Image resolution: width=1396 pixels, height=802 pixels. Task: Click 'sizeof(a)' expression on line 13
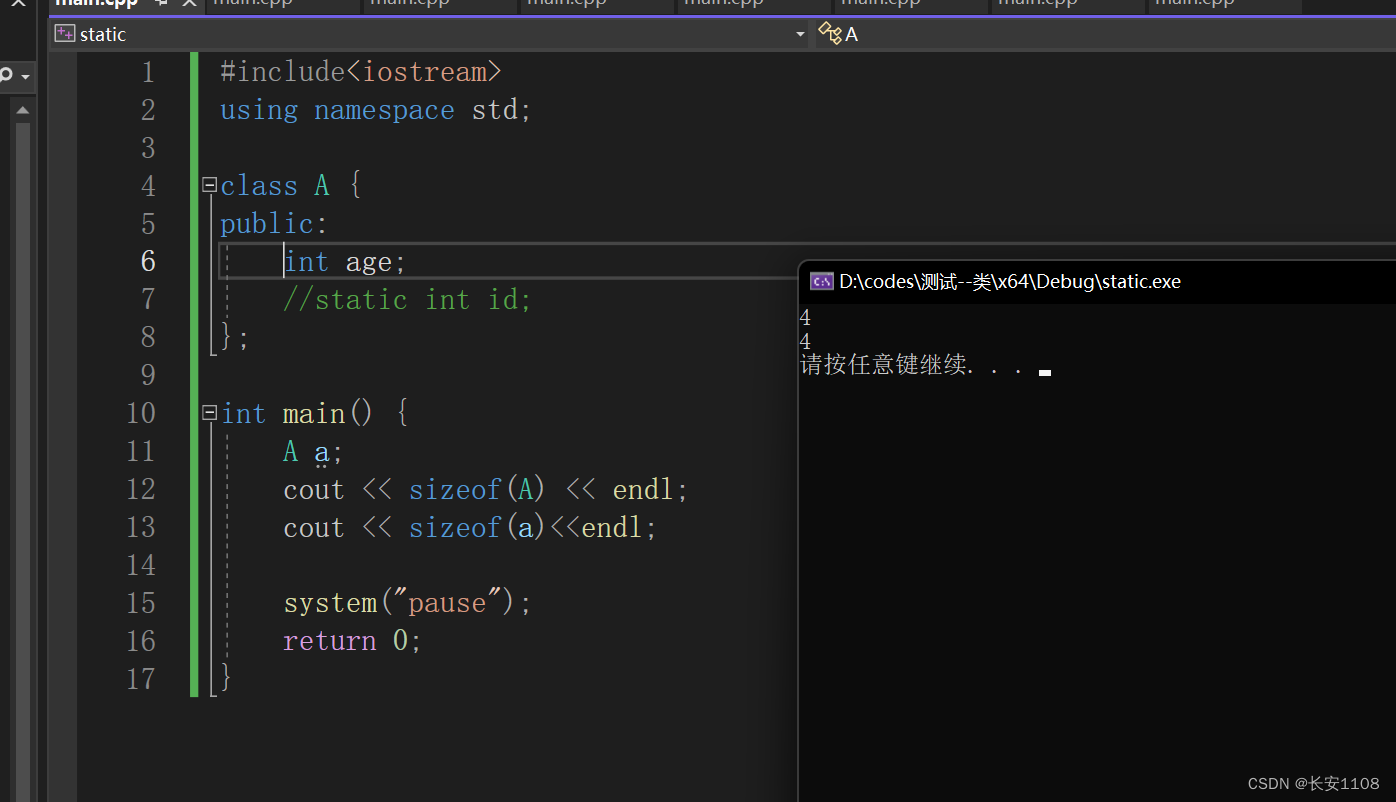click(477, 528)
